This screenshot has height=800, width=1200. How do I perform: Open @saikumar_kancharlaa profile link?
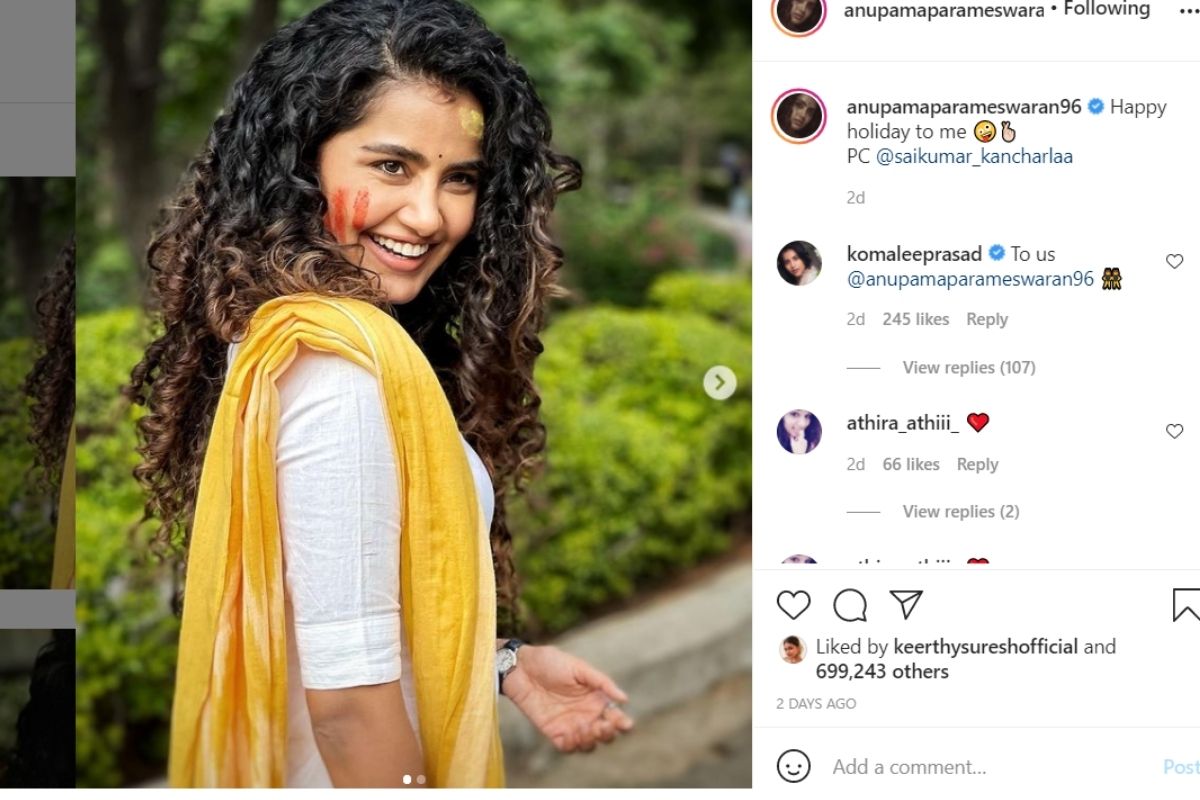click(x=974, y=157)
